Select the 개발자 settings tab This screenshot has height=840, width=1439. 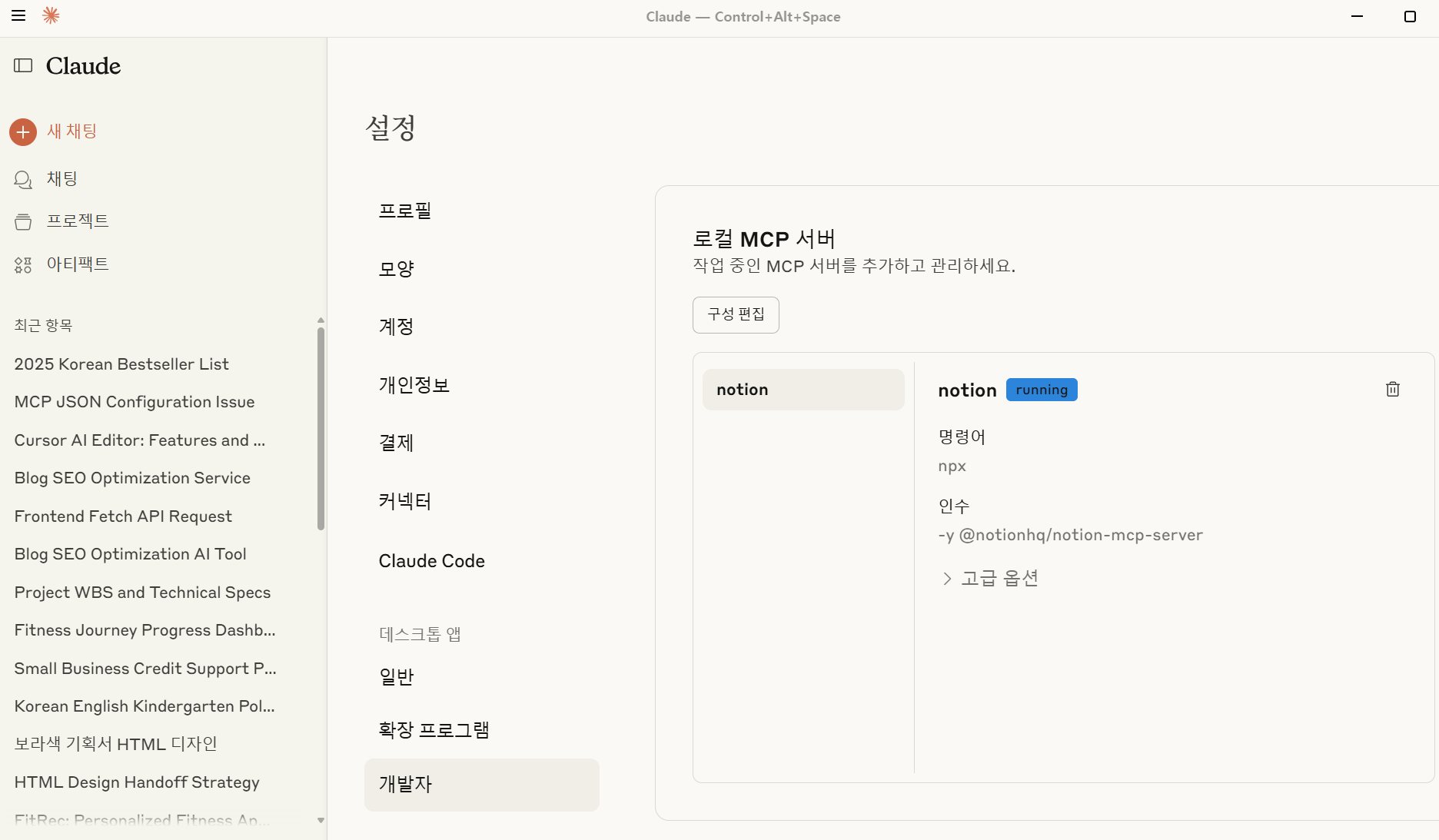[x=482, y=785]
